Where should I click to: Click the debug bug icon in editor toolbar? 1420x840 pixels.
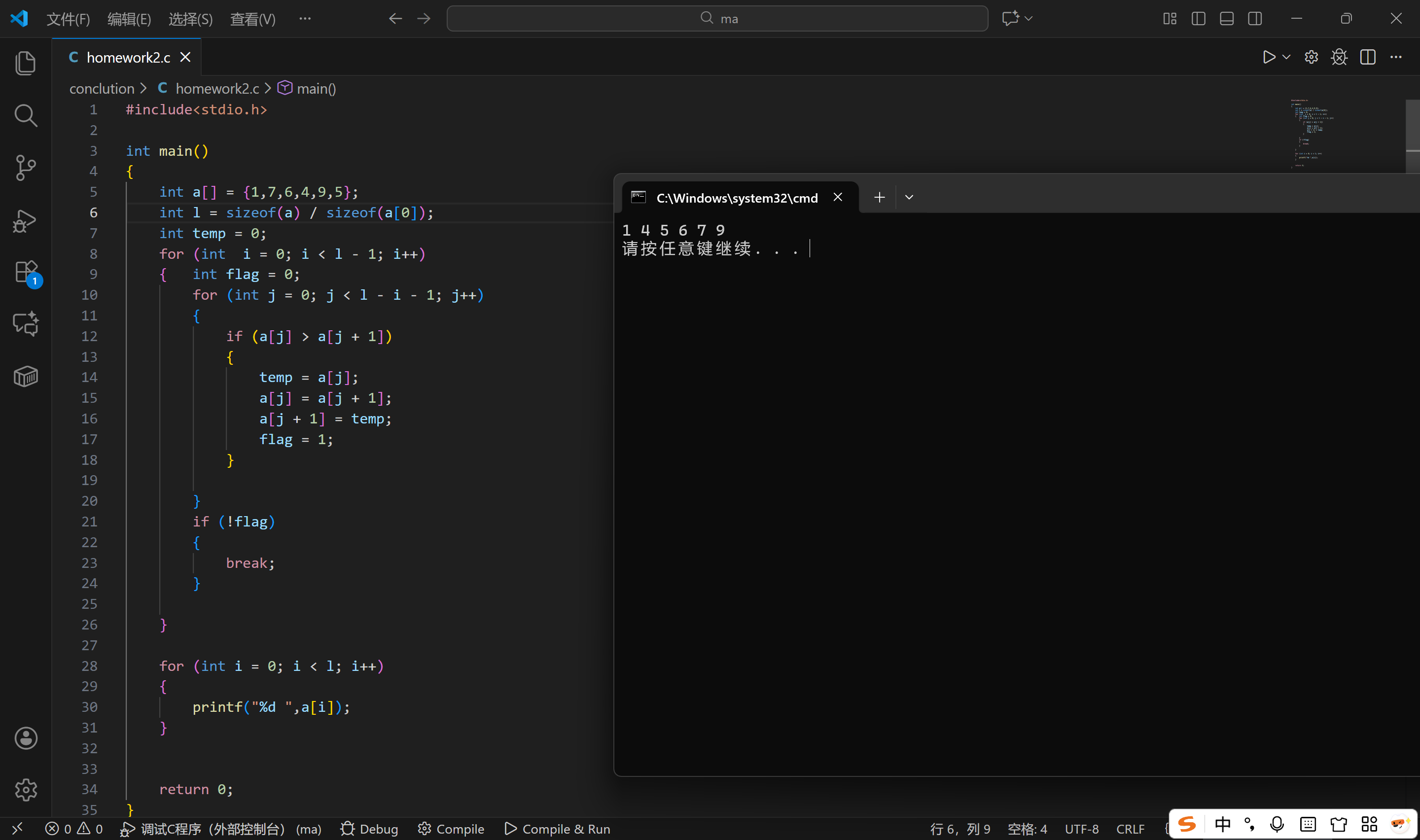click(1339, 57)
